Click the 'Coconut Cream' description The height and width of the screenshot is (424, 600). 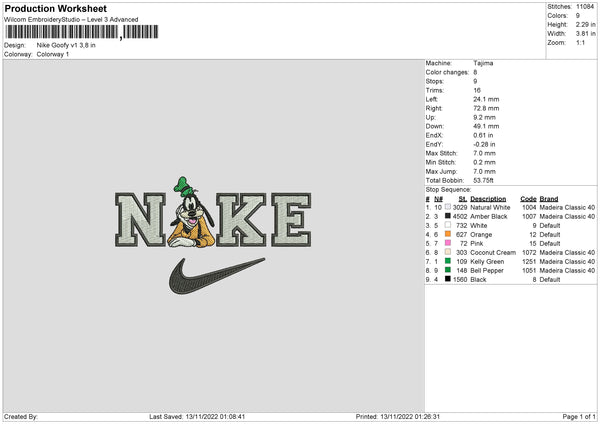pyautogui.click(x=493, y=253)
